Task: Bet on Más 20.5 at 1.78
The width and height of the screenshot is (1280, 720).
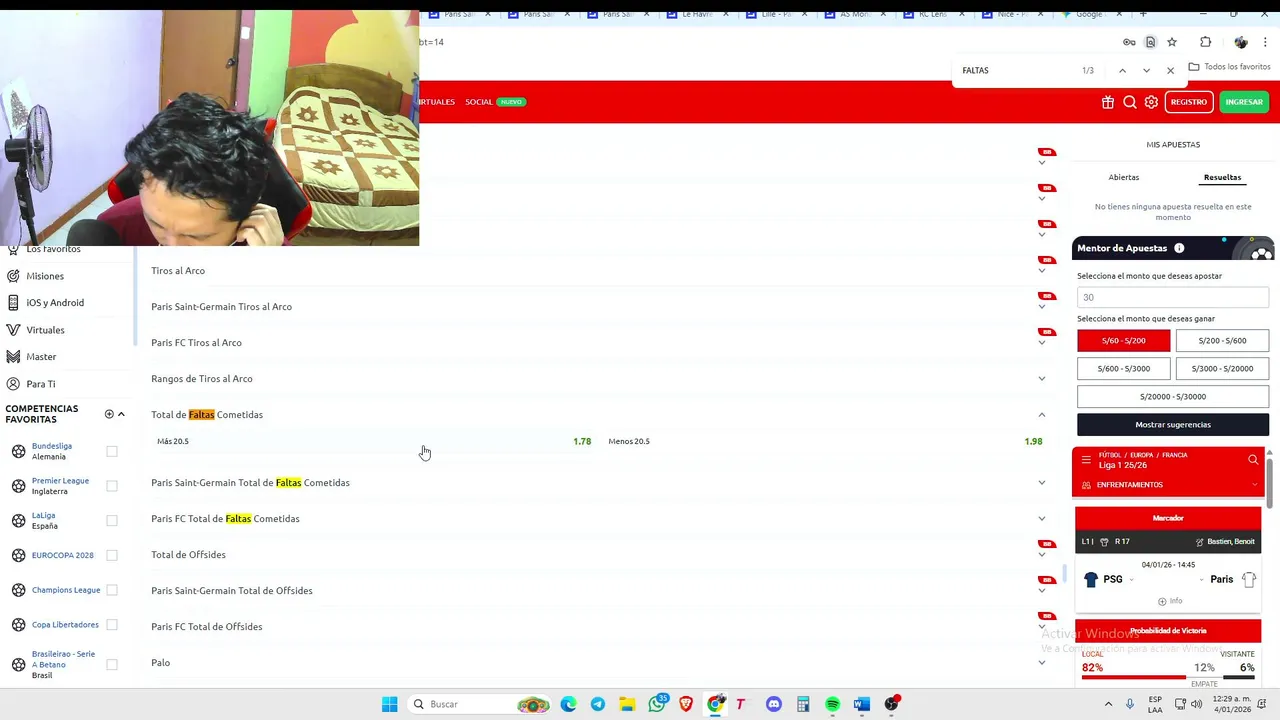Action: [x=374, y=441]
